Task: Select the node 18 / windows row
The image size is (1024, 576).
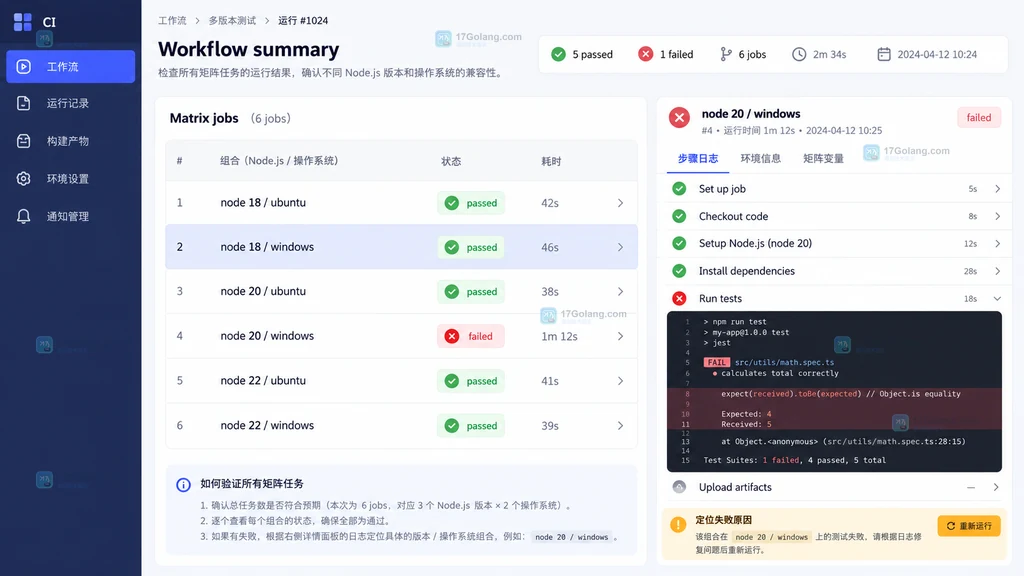Action: click(402, 247)
